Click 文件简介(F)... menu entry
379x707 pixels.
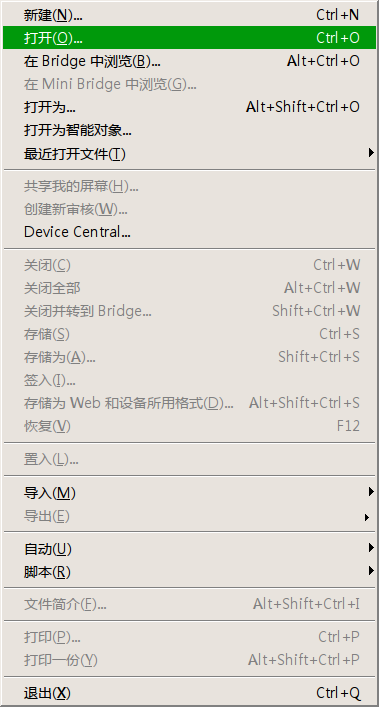pyautogui.click(x=189, y=604)
